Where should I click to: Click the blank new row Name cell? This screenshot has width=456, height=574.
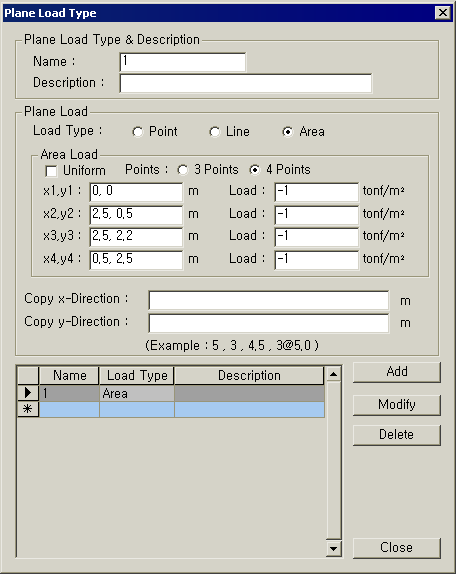[69, 409]
